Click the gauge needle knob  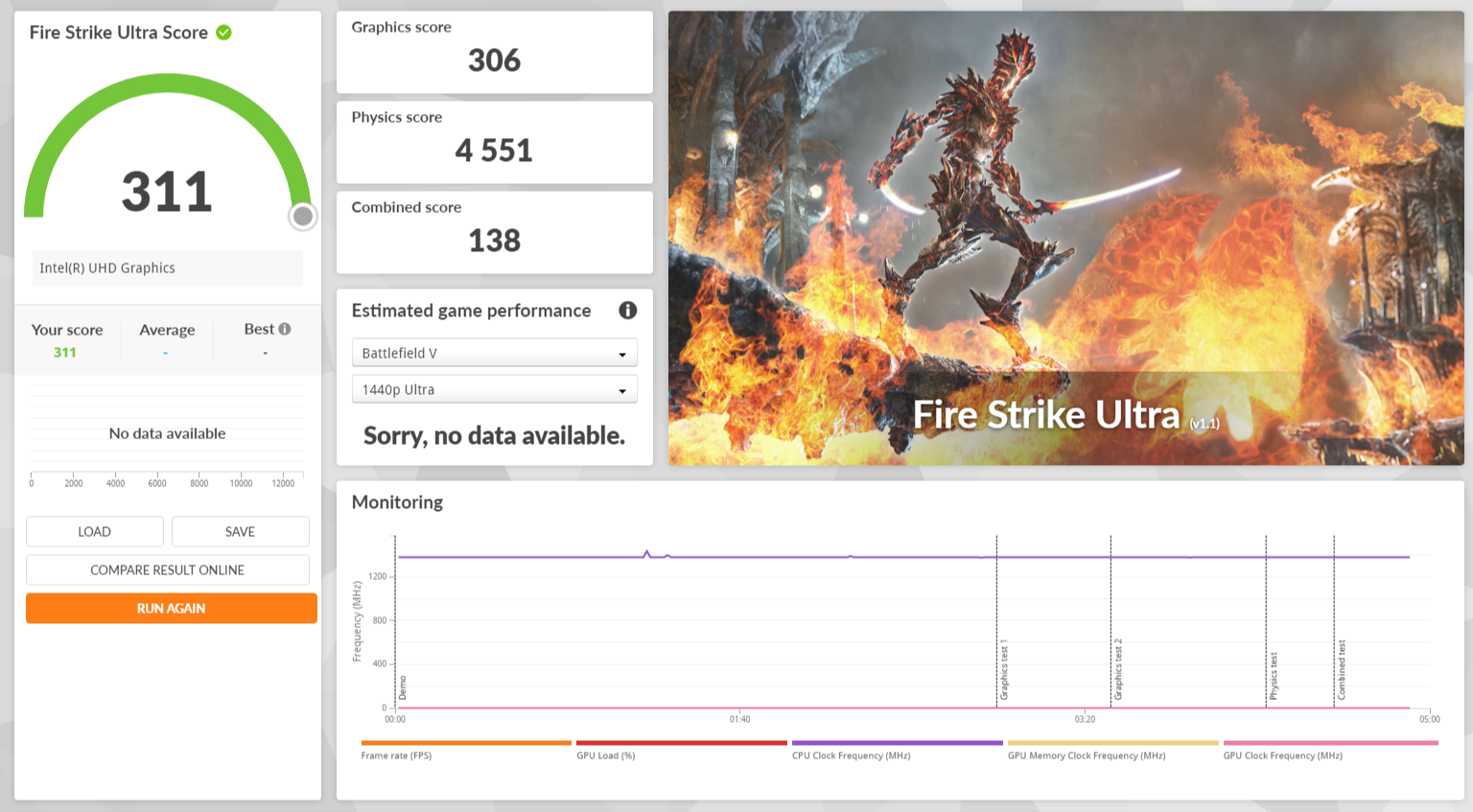tap(303, 217)
